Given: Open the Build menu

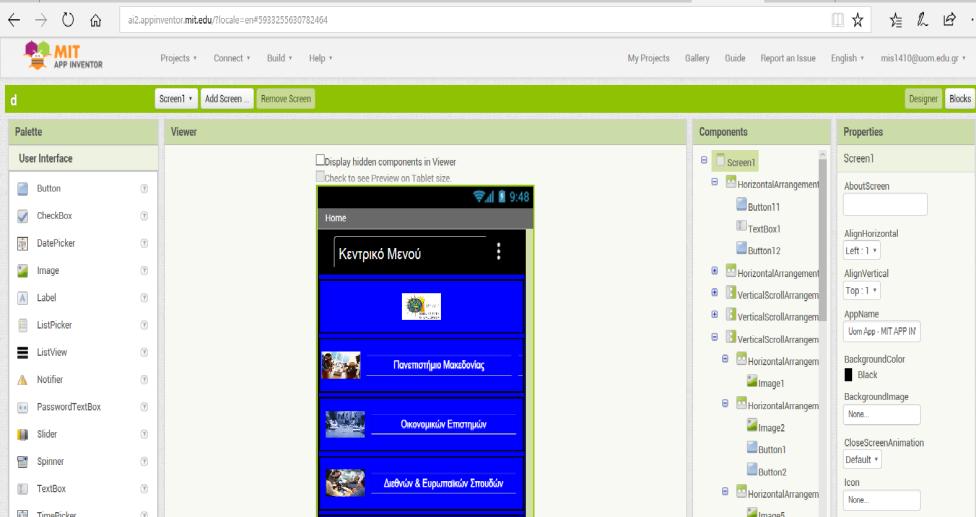Looking at the screenshot, I should (279, 58).
